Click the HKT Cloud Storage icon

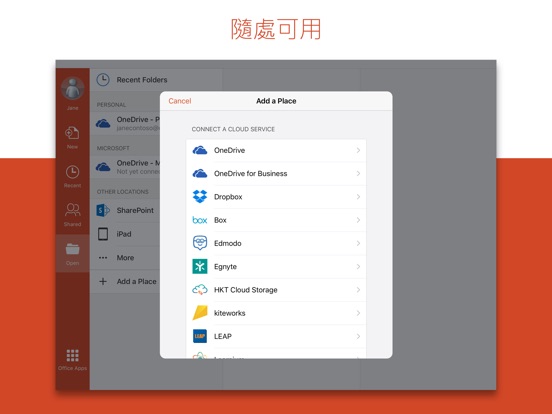point(200,290)
